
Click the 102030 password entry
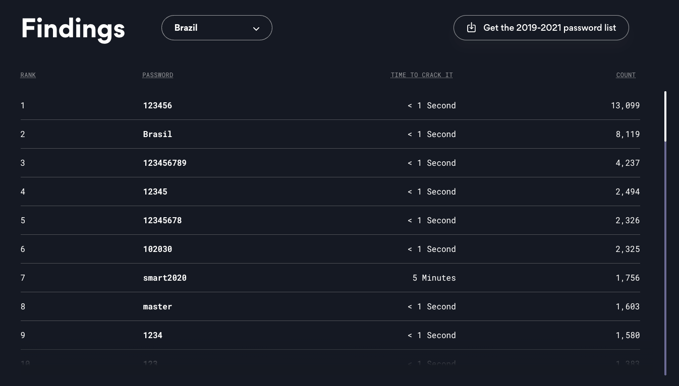coord(158,249)
